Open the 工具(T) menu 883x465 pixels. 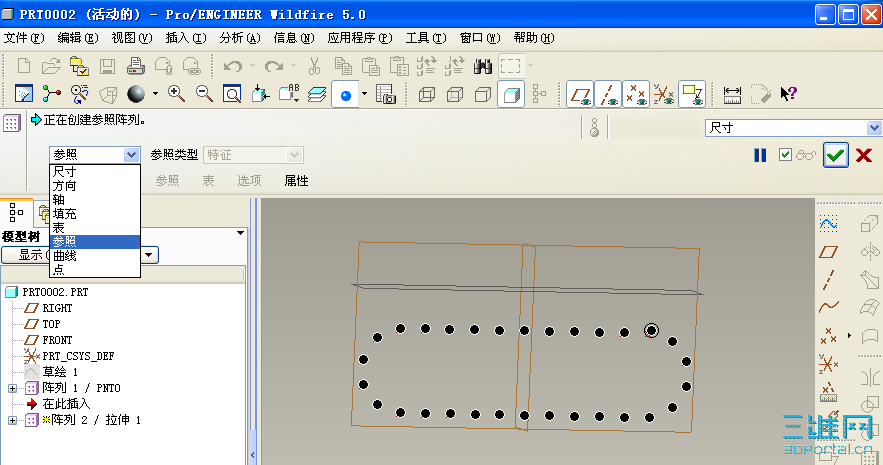(x=426, y=38)
